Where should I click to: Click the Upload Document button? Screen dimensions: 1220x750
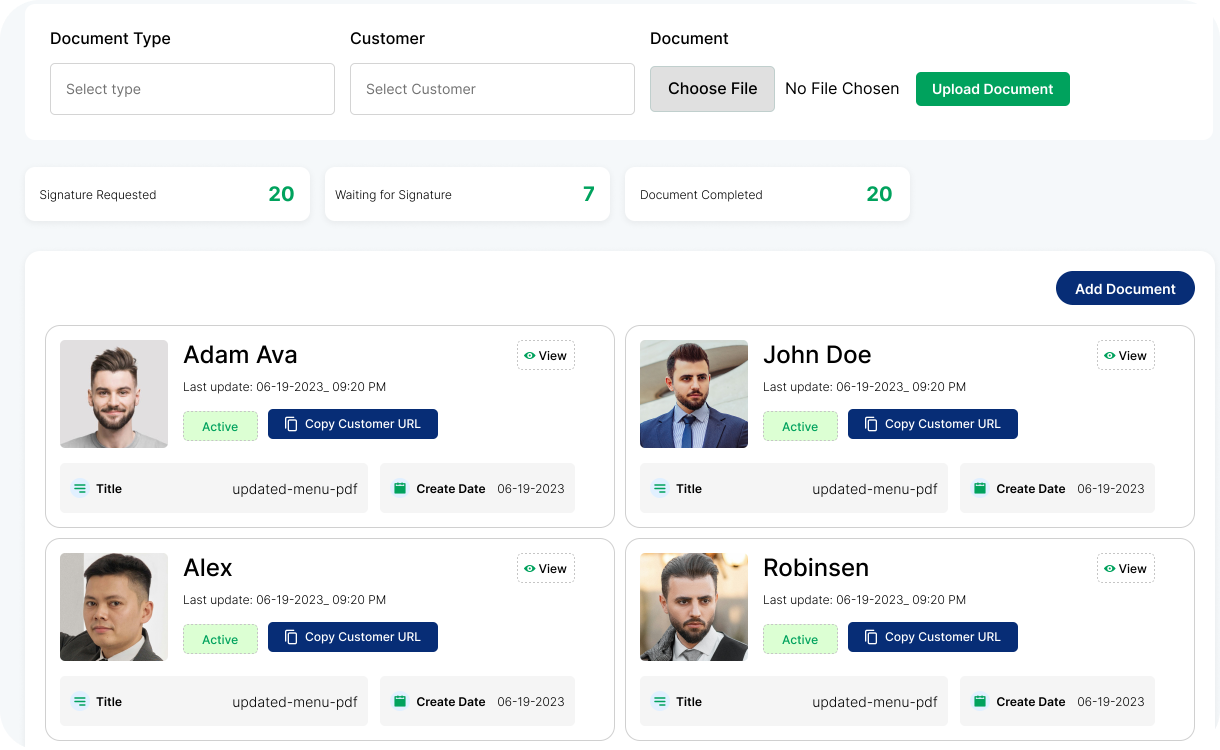click(992, 89)
